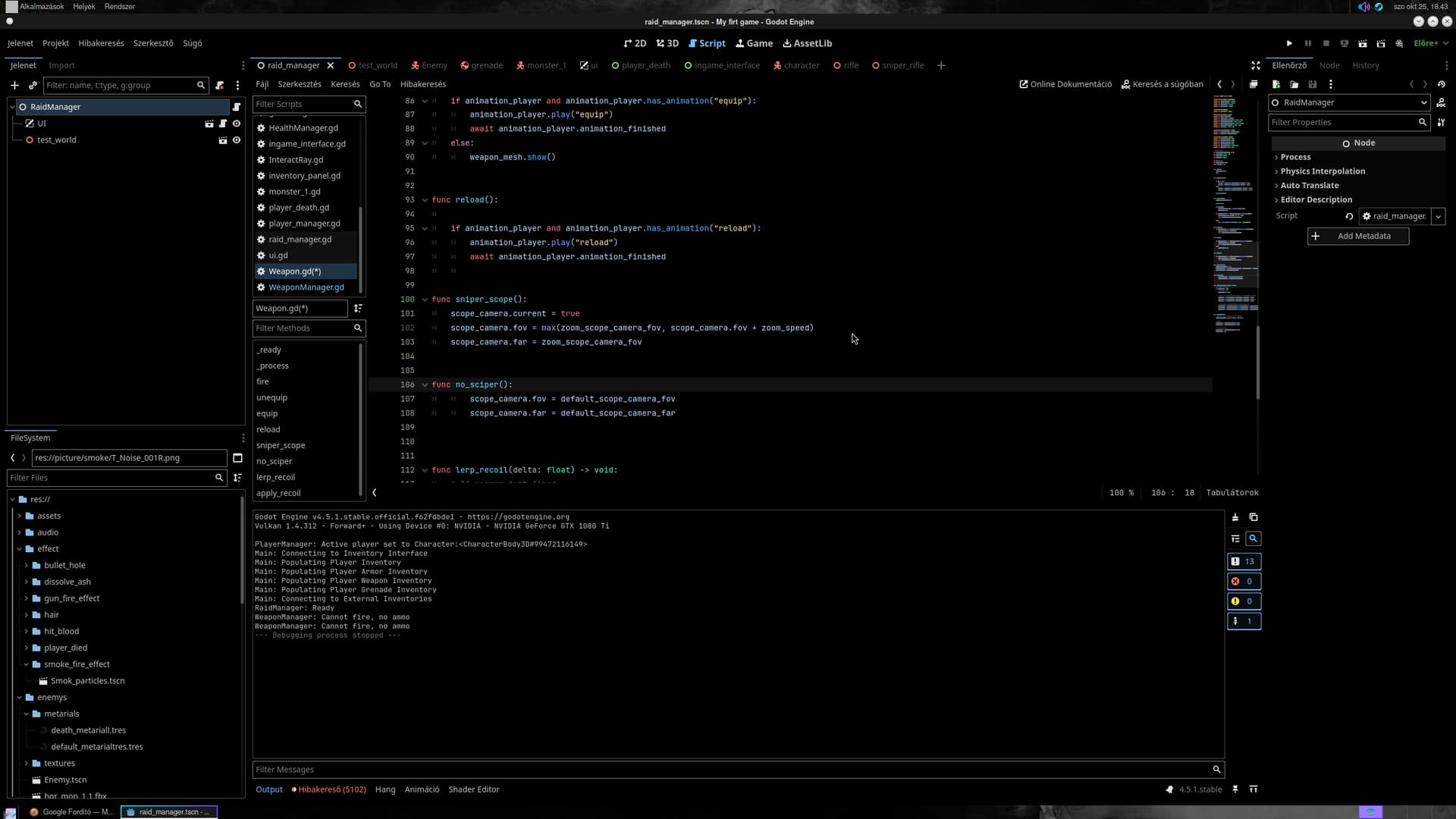Open Online Dokumentáció link
This screenshot has width=1456, height=819.
coord(1065,84)
